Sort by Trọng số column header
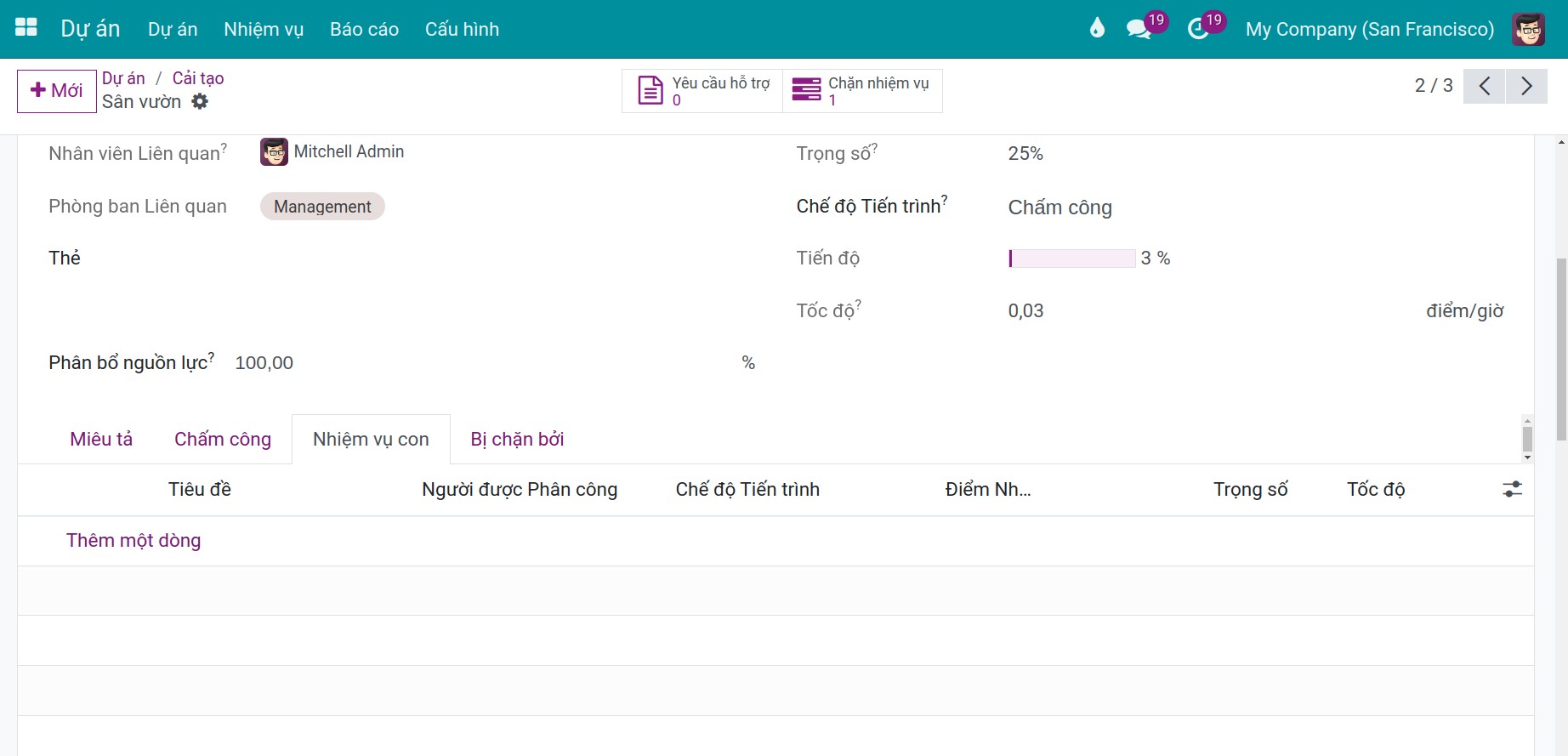The height and width of the screenshot is (756, 1568). tap(1250, 490)
